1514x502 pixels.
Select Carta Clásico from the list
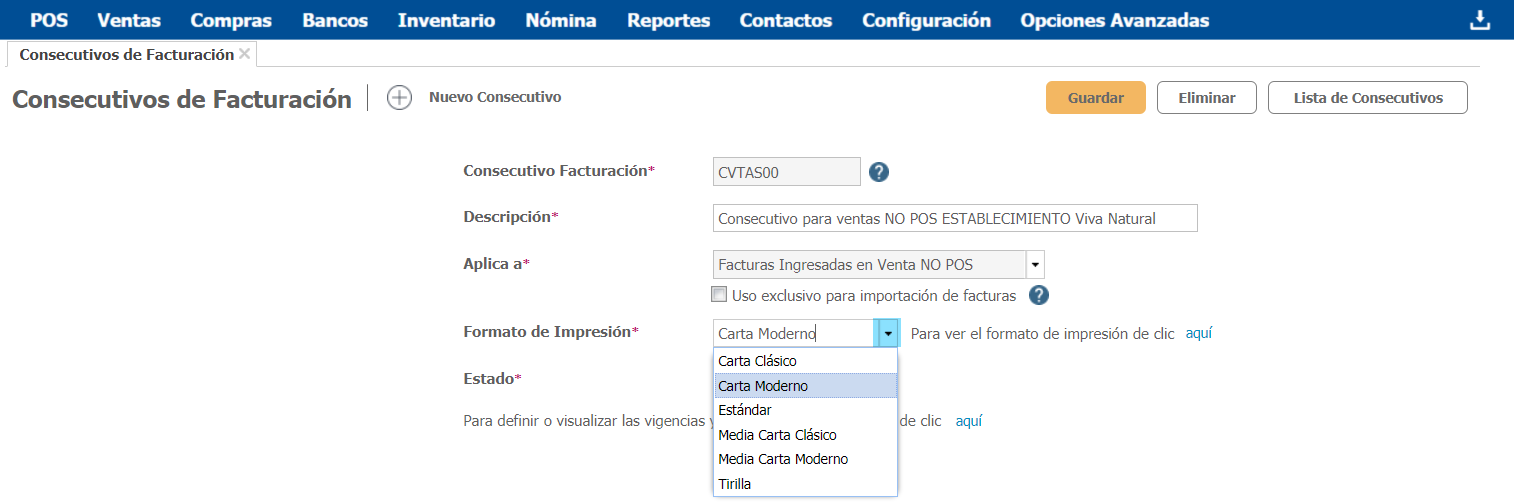click(757, 361)
